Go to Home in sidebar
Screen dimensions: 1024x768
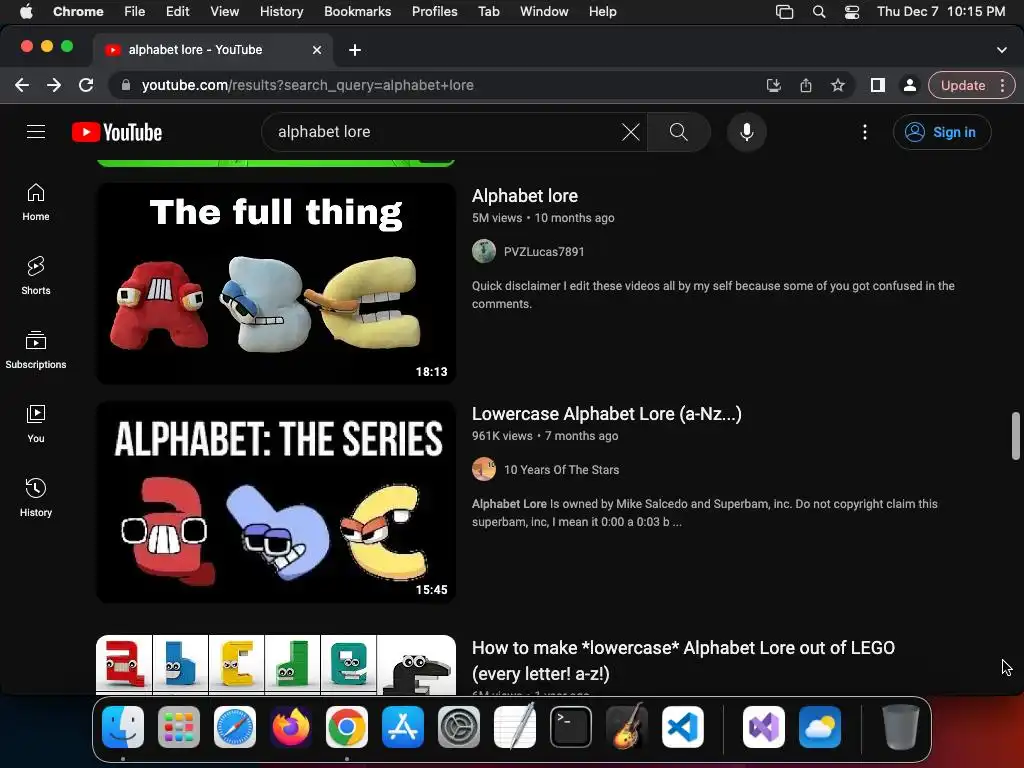coord(36,202)
